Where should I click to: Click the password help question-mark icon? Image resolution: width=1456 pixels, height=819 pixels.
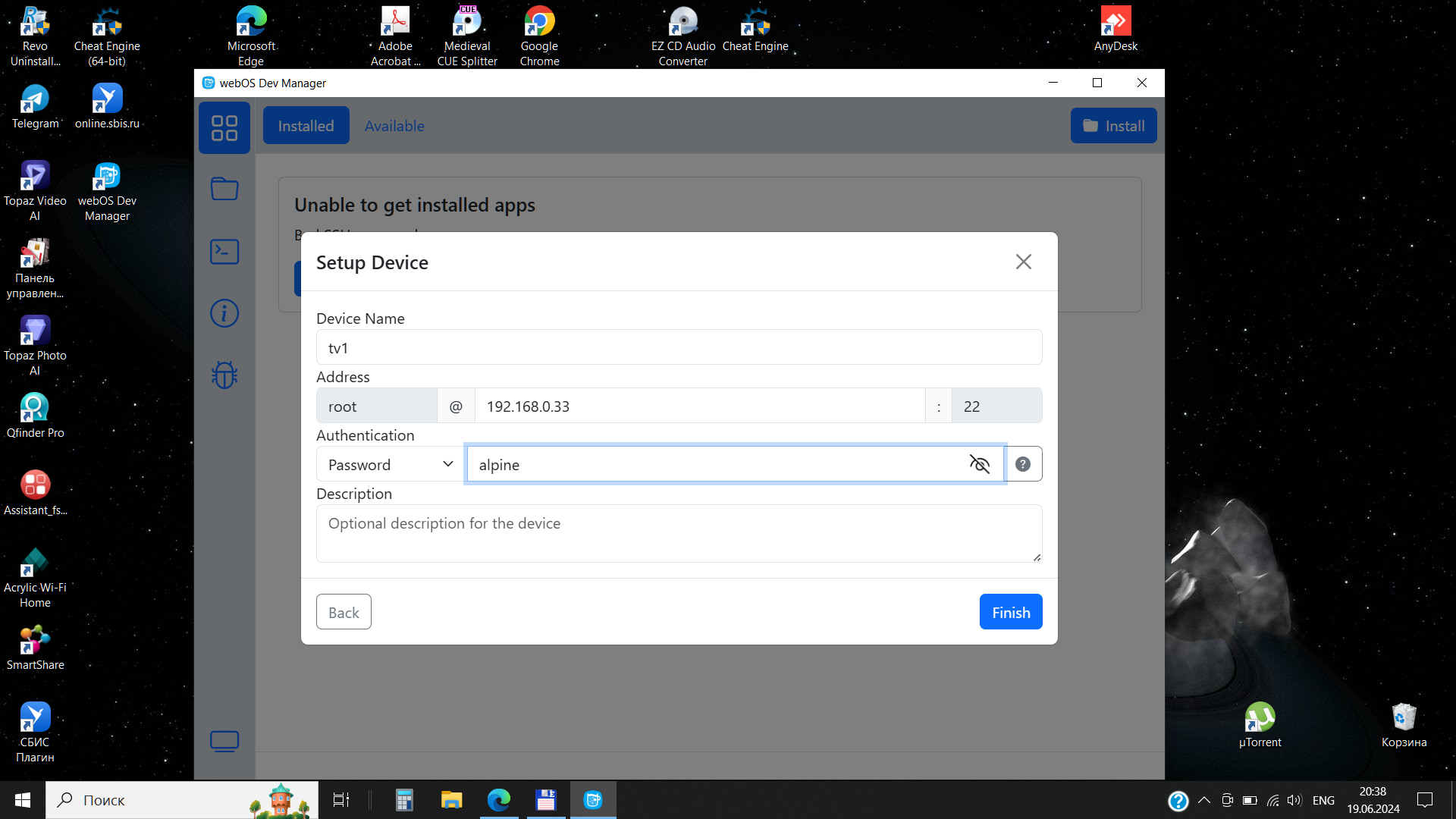pos(1023,464)
